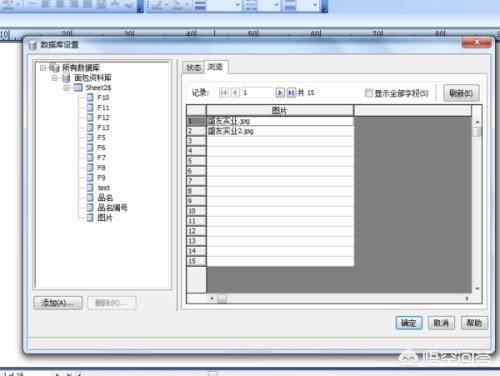Click the F8 field icon
Viewport: 500px width, 376px height.
[x=90, y=167]
